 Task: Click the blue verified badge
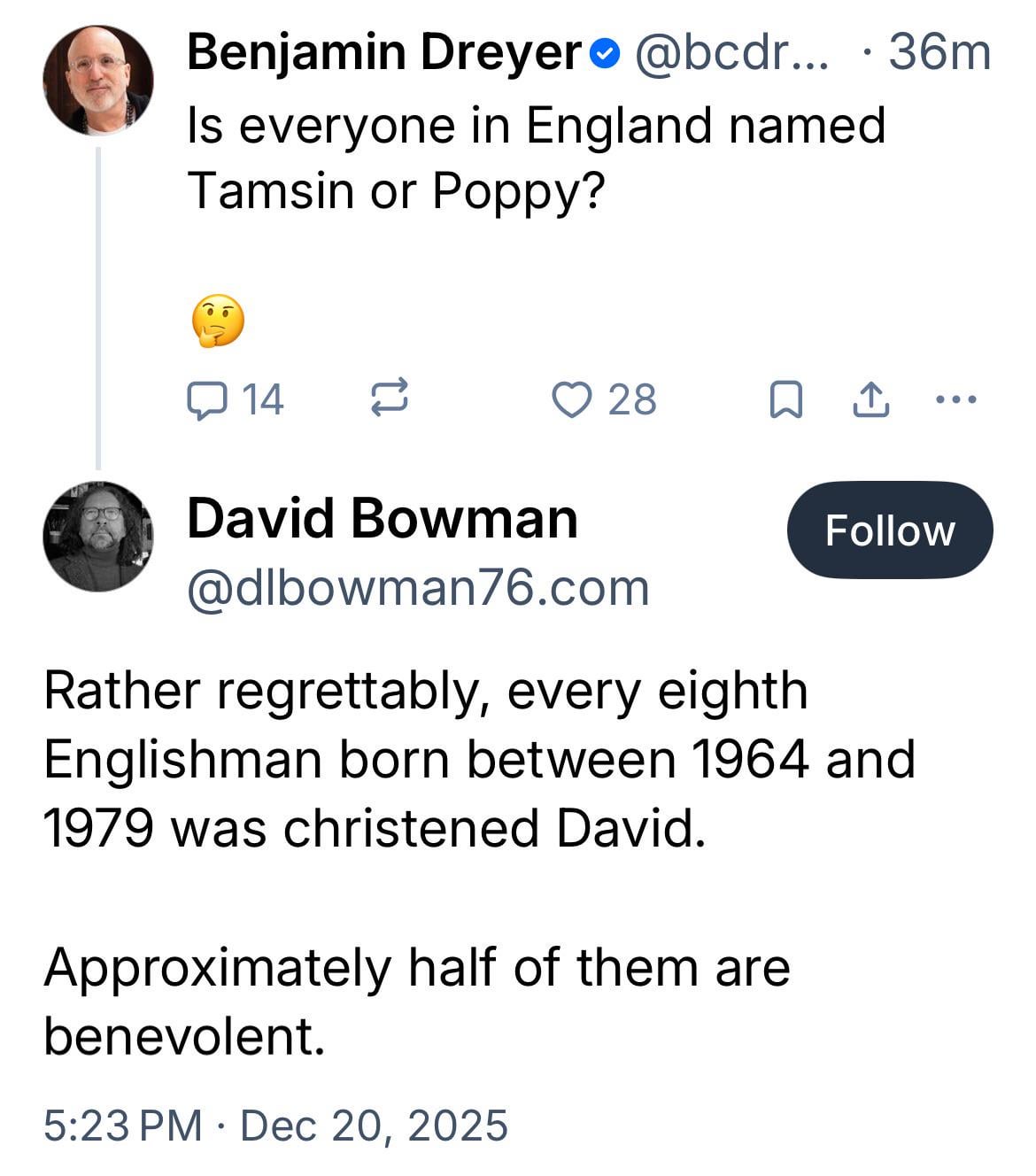point(603,55)
